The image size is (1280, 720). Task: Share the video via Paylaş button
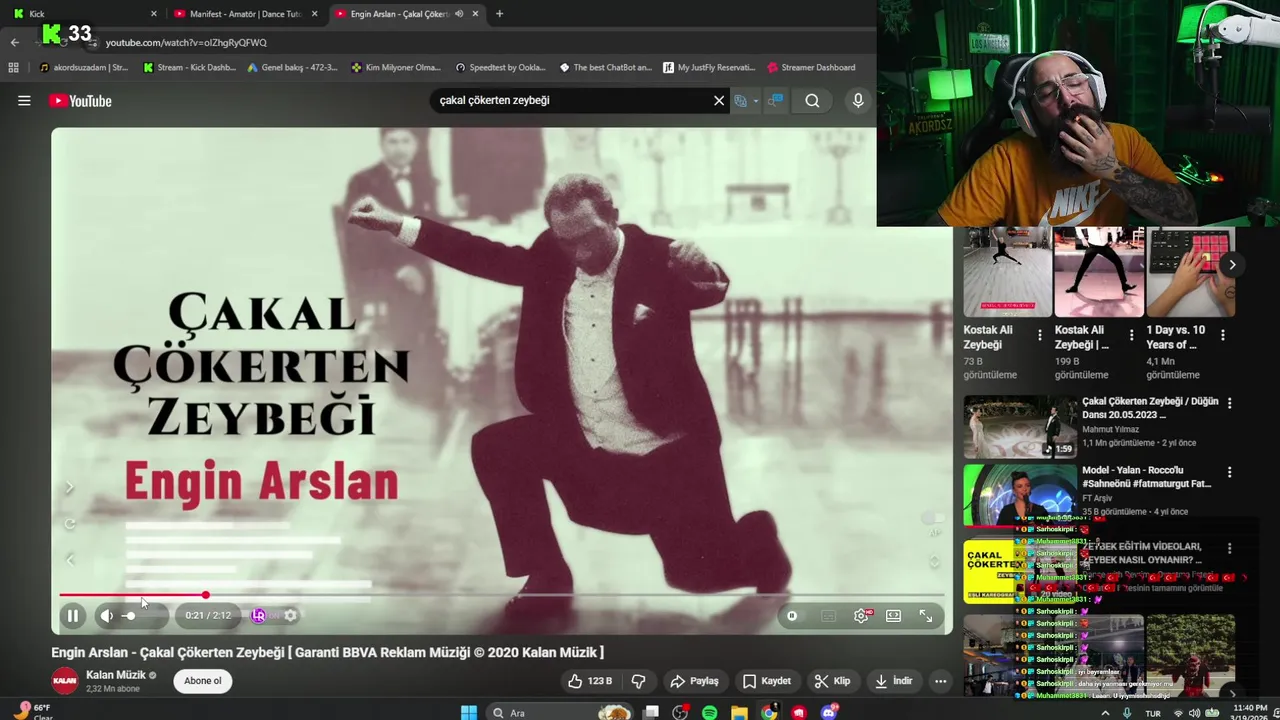point(694,681)
